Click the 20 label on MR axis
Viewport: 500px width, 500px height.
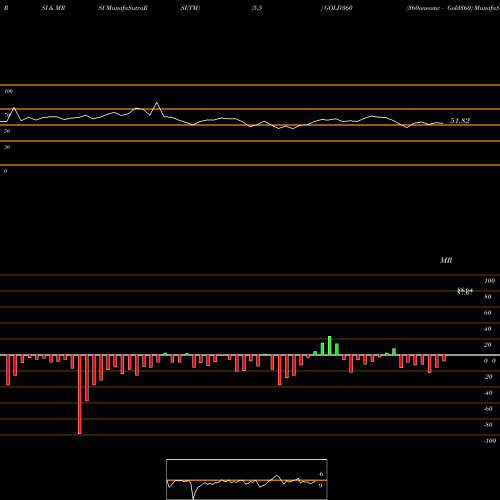click(x=488, y=345)
